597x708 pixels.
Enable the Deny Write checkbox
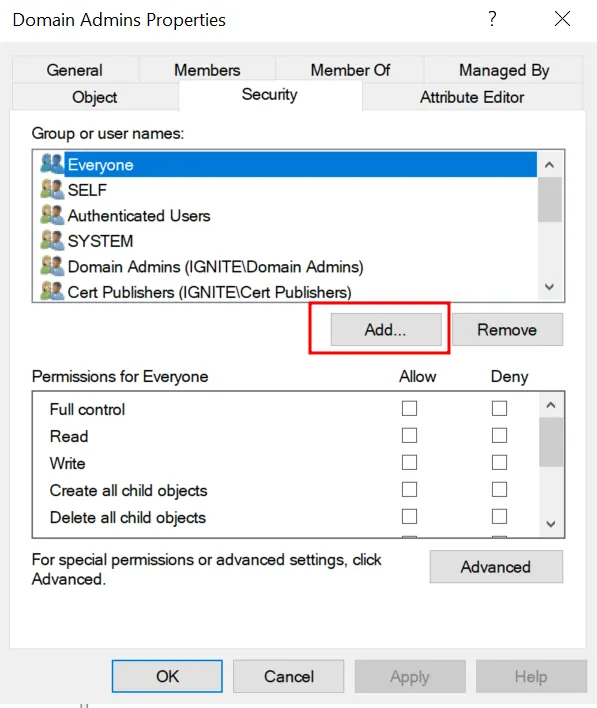click(x=499, y=463)
